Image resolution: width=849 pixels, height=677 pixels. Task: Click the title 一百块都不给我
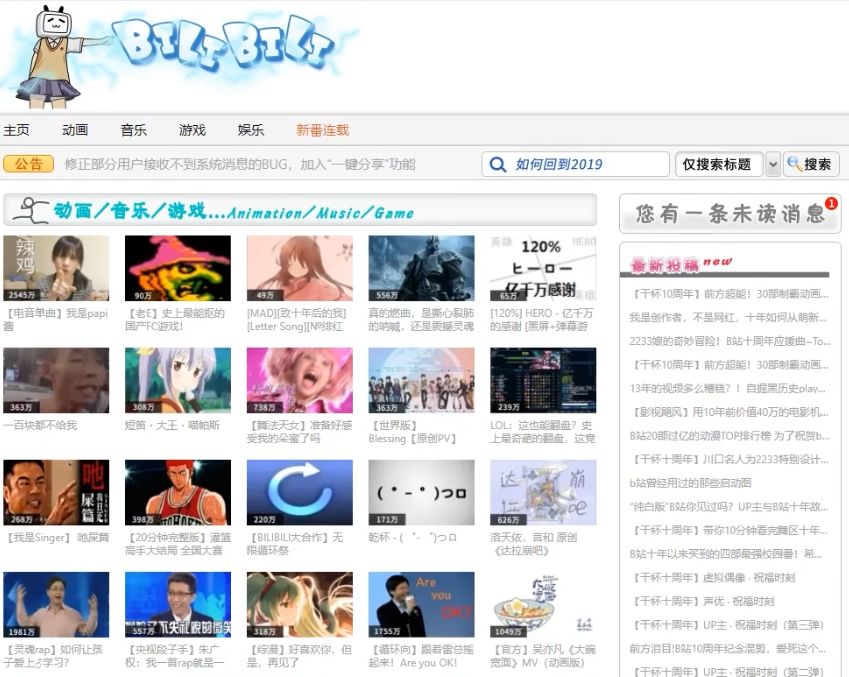[x=40, y=425]
